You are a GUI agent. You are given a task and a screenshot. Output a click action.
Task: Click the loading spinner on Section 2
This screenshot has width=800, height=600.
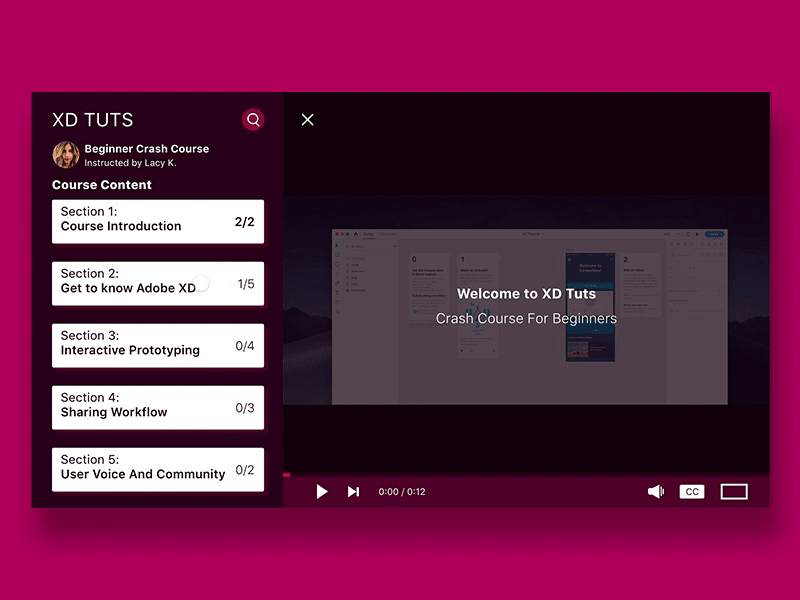[201, 283]
